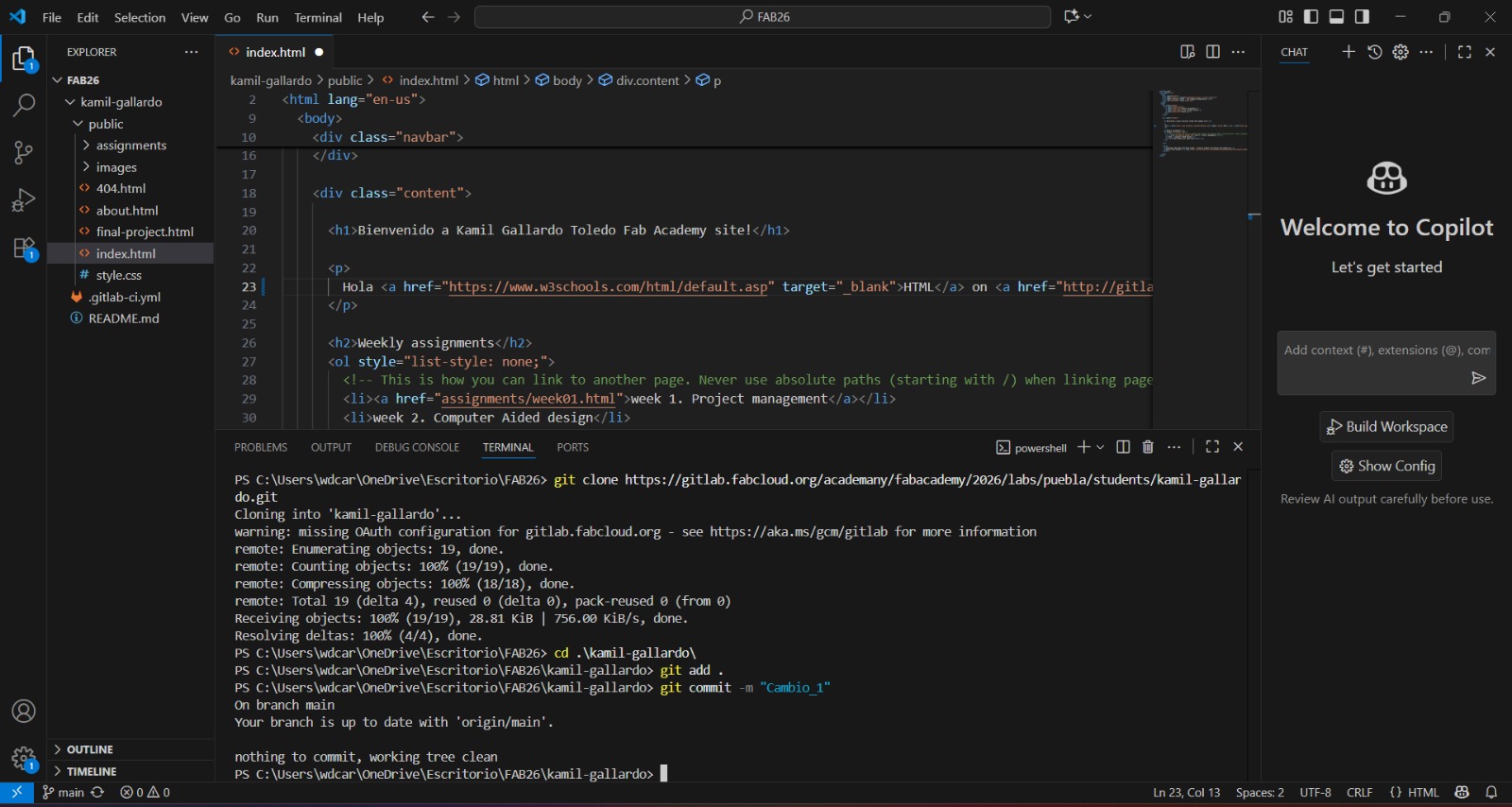Open Customize Layout button
This screenshot has width=1512, height=807.
point(1285,17)
